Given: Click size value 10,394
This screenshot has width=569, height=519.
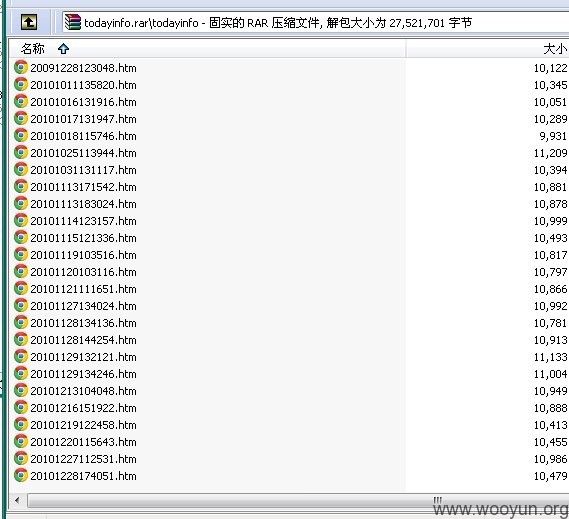Looking at the screenshot, I should pyautogui.click(x=550, y=170).
